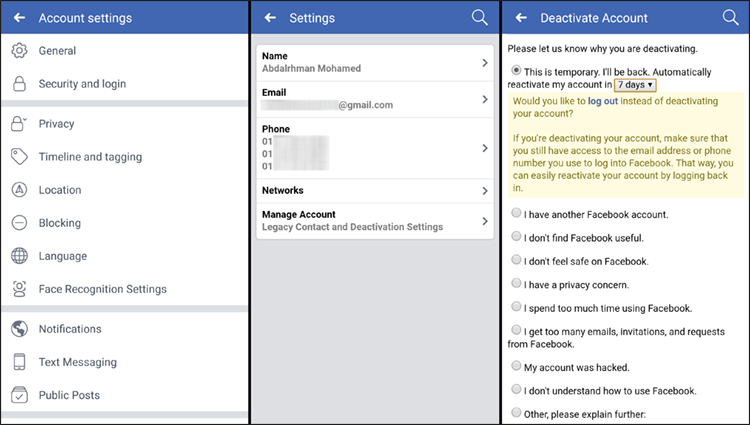Select 'This is temporary. I'll be back' option
Viewport: 750px width, 425px height.
pyautogui.click(x=516, y=70)
